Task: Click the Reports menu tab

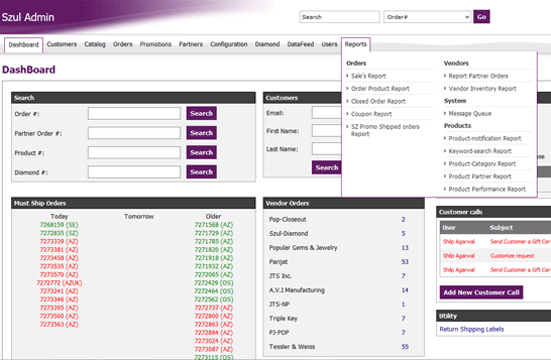Action: pyautogui.click(x=356, y=44)
